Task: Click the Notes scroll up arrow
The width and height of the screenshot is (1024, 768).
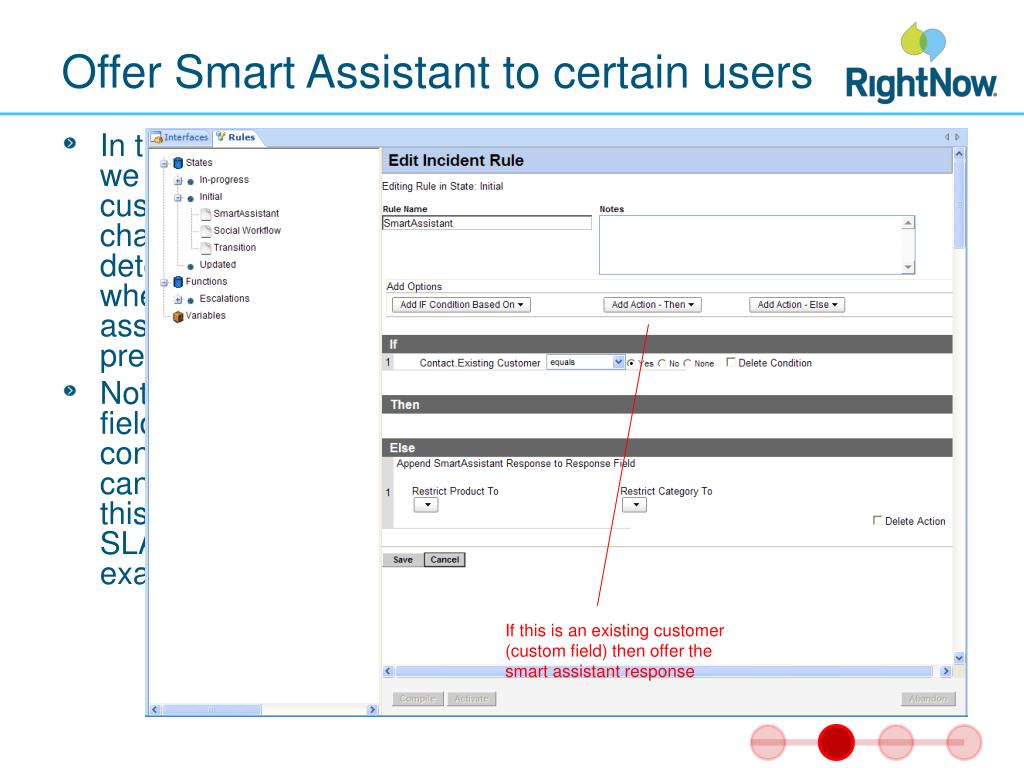Action: point(908,223)
